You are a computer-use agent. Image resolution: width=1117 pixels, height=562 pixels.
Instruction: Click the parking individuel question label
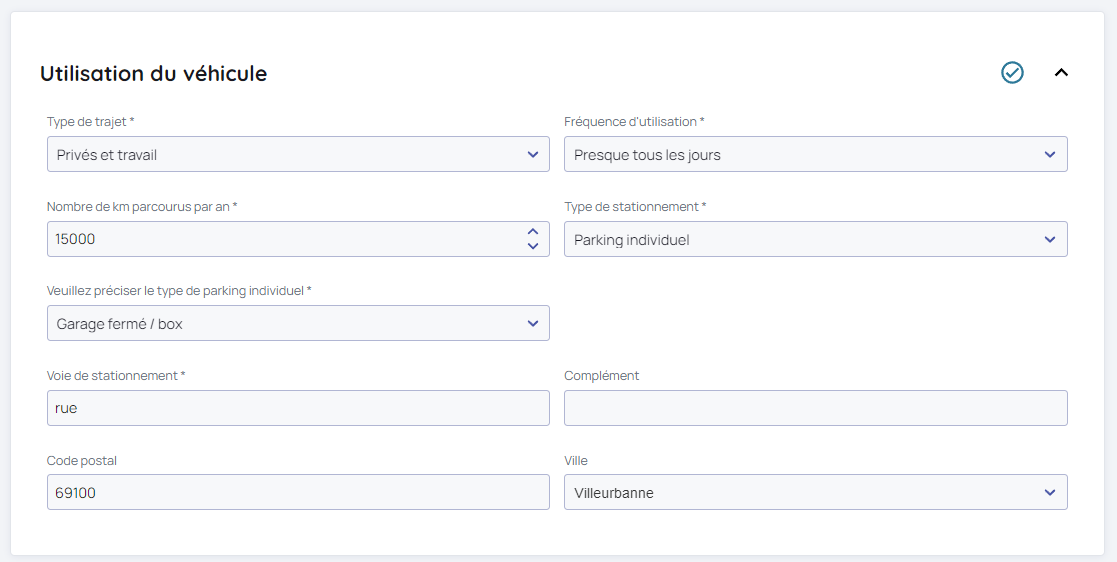[179, 291]
